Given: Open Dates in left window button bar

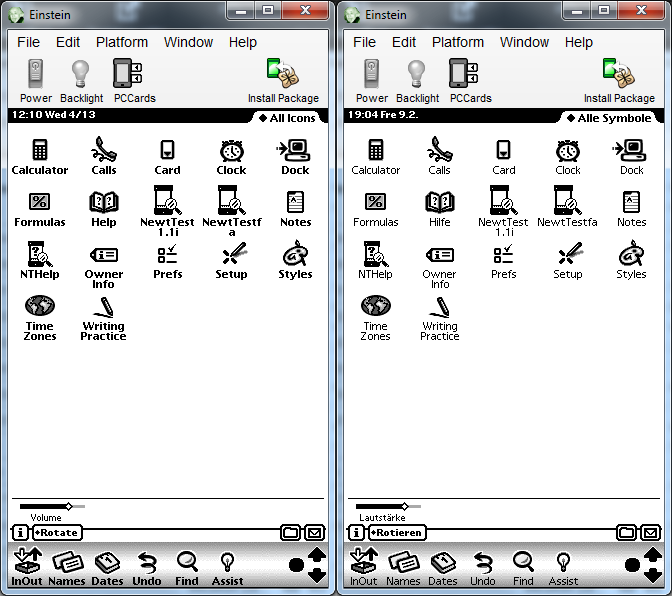Looking at the screenshot, I should 107,568.
